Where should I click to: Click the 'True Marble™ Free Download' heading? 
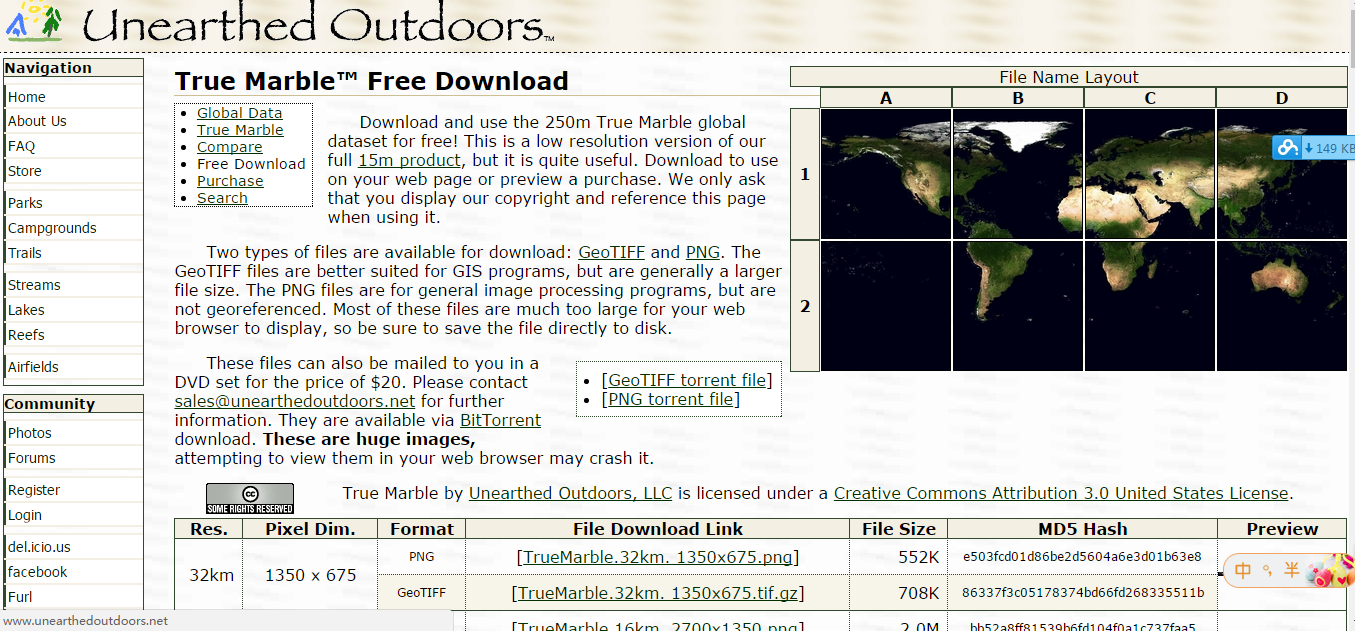372,81
